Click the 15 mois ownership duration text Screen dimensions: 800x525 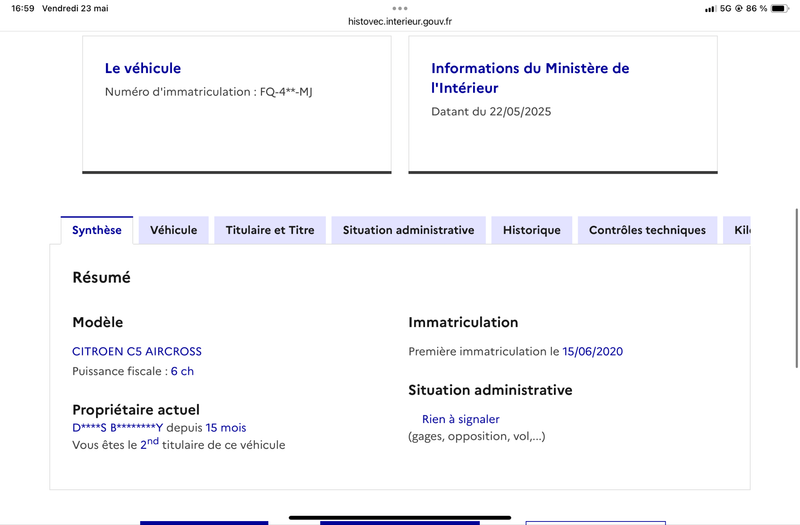pyautogui.click(x=226, y=428)
